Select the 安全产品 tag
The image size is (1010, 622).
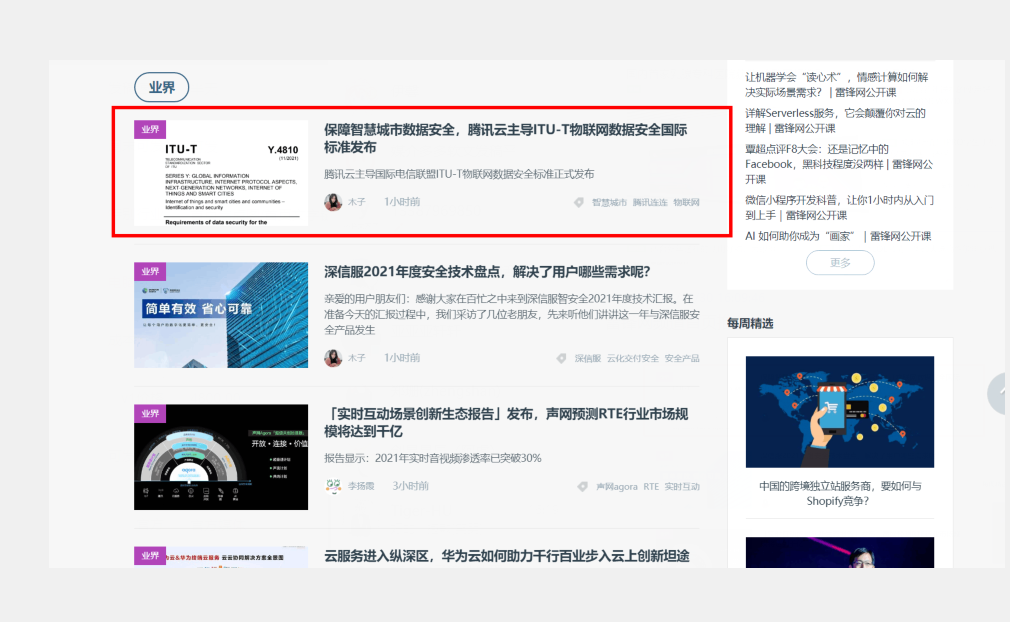pos(682,358)
